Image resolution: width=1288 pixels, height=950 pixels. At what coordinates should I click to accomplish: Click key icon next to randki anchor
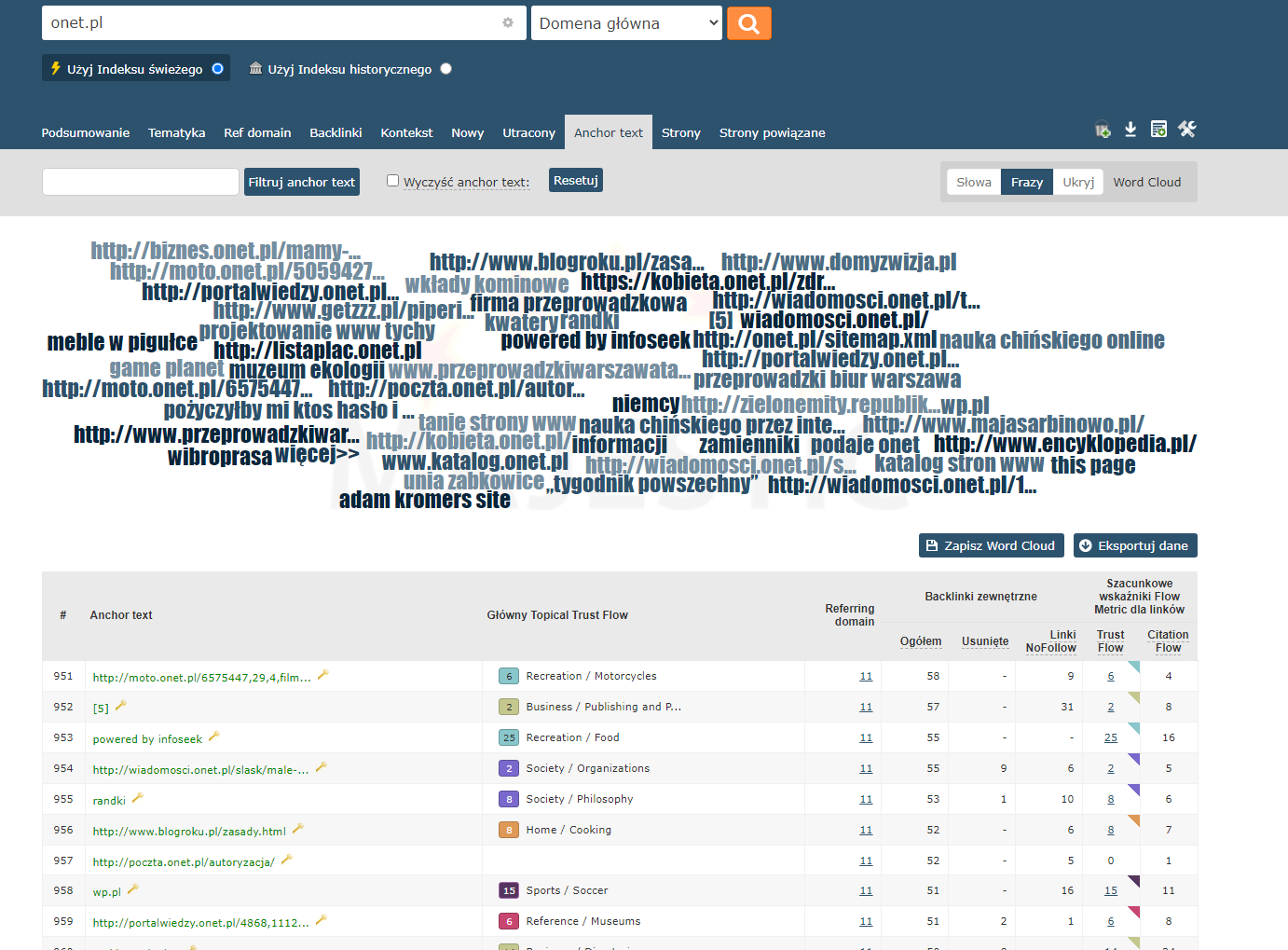point(137,798)
